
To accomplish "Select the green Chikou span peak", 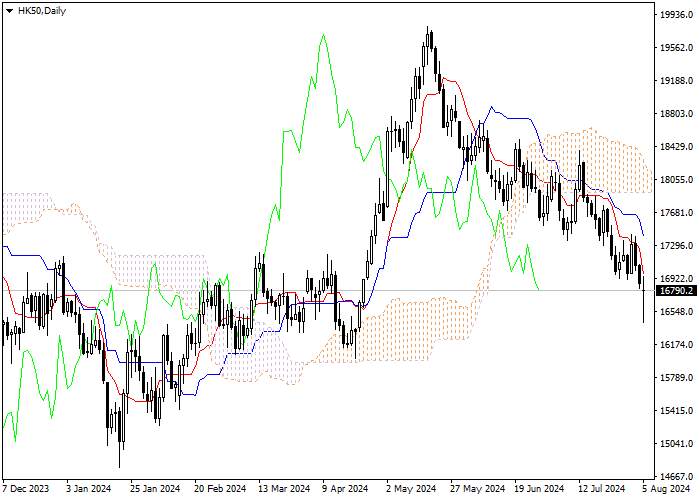I will pos(323,34).
